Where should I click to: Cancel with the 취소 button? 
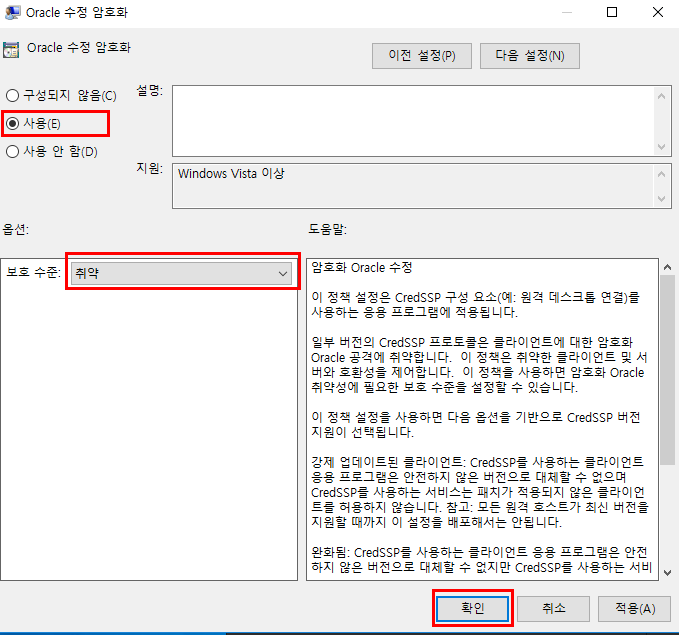[553, 609]
